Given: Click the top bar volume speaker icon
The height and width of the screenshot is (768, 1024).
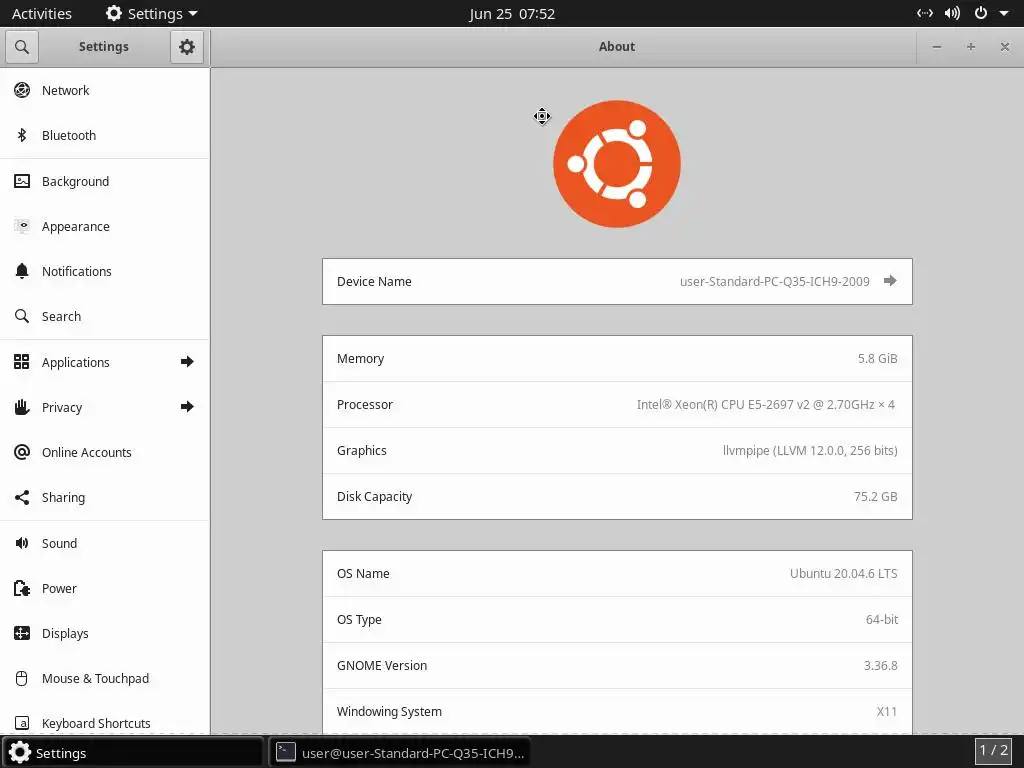Looking at the screenshot, I should [952, 13].
